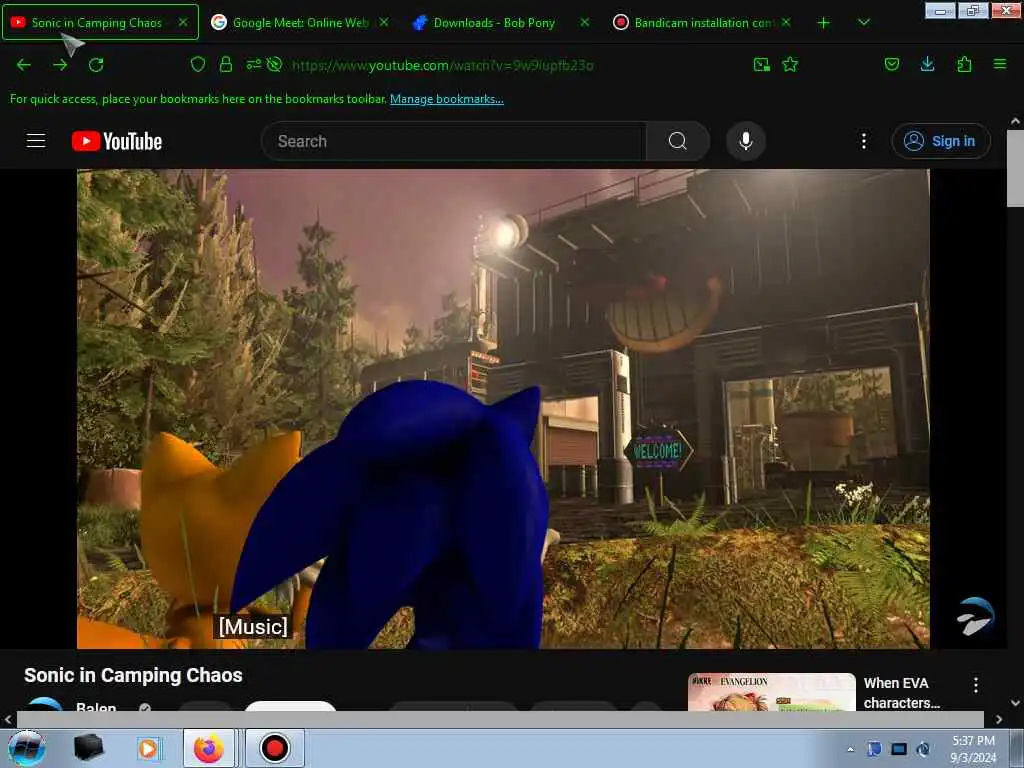
Task: Open the red record Bandicam taskbar icon
Action: (274, 748)
